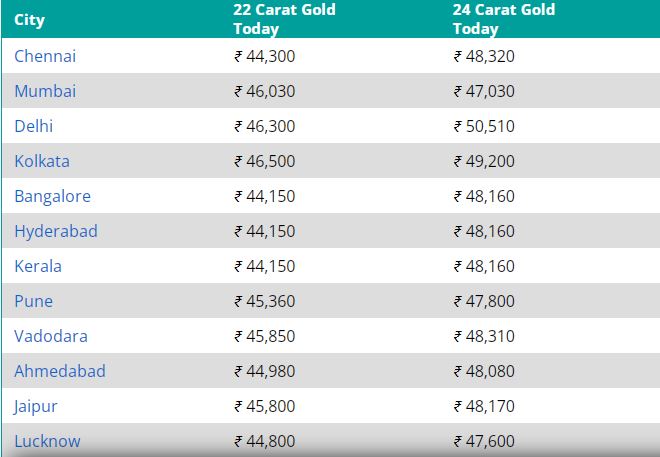Select Pune 22 carat price ₹ 45,360
The image size is (660, 457).
265,301
